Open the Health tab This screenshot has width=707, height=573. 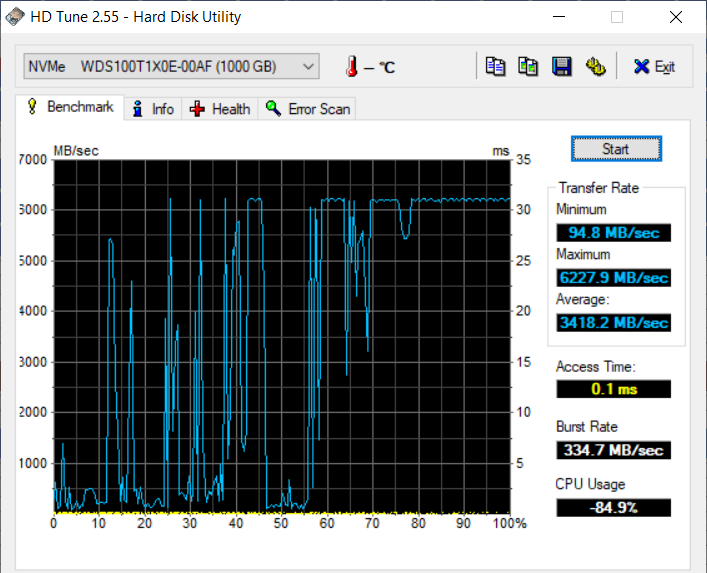[x=220, y=109]
